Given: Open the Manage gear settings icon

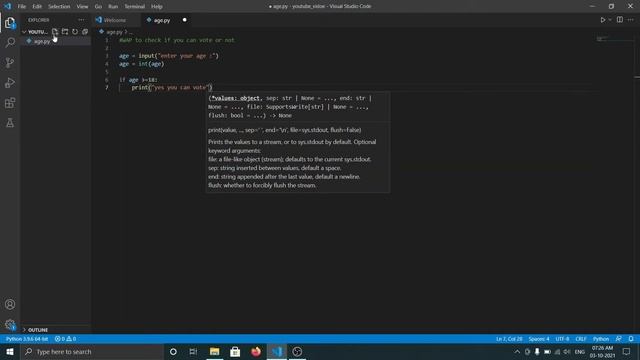Looking at the screenshot, I should (10, 324).
